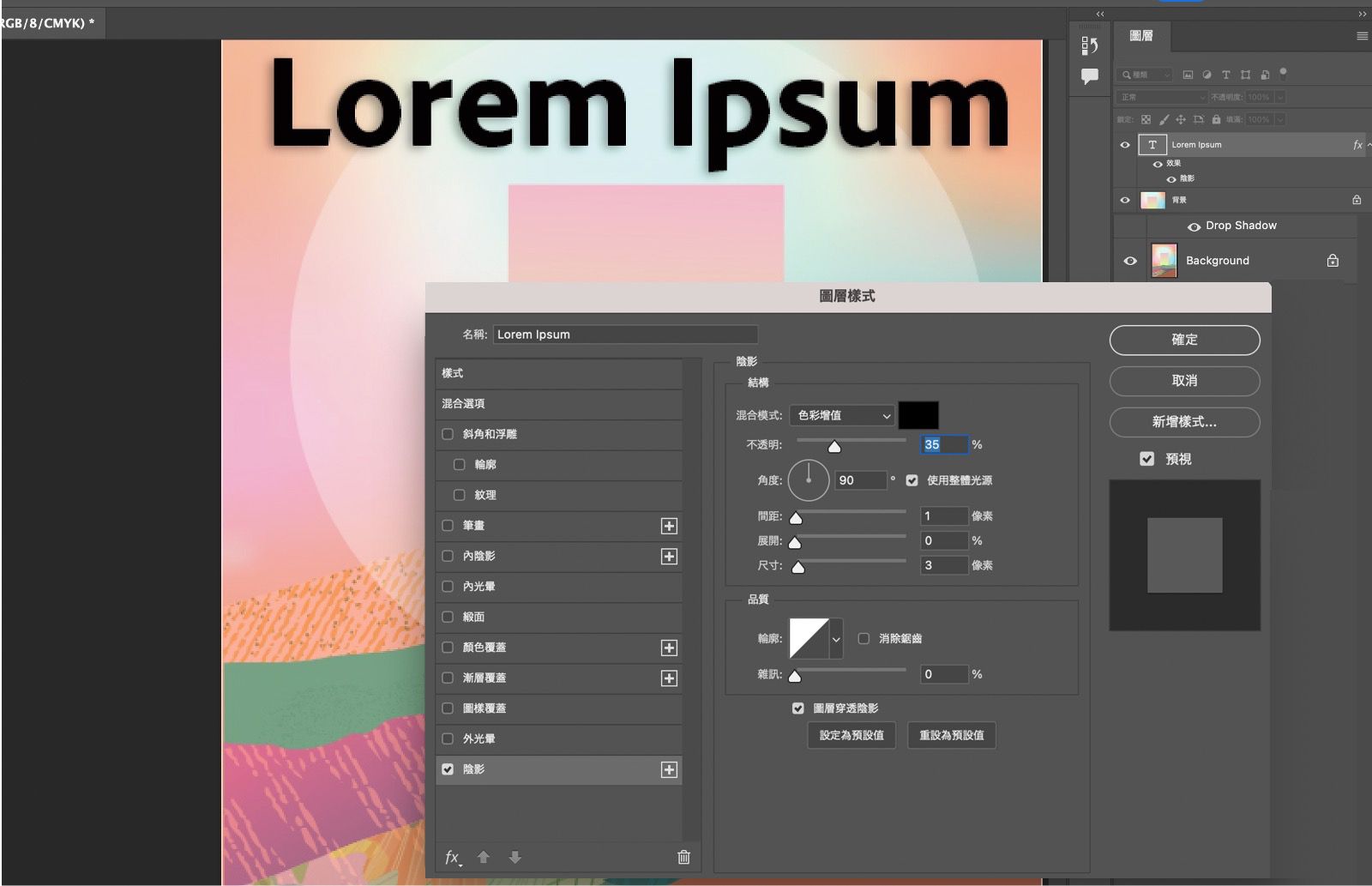Filter layers by pixel layer icon
The image size is (1372, 886).
tap(1188, 75)
